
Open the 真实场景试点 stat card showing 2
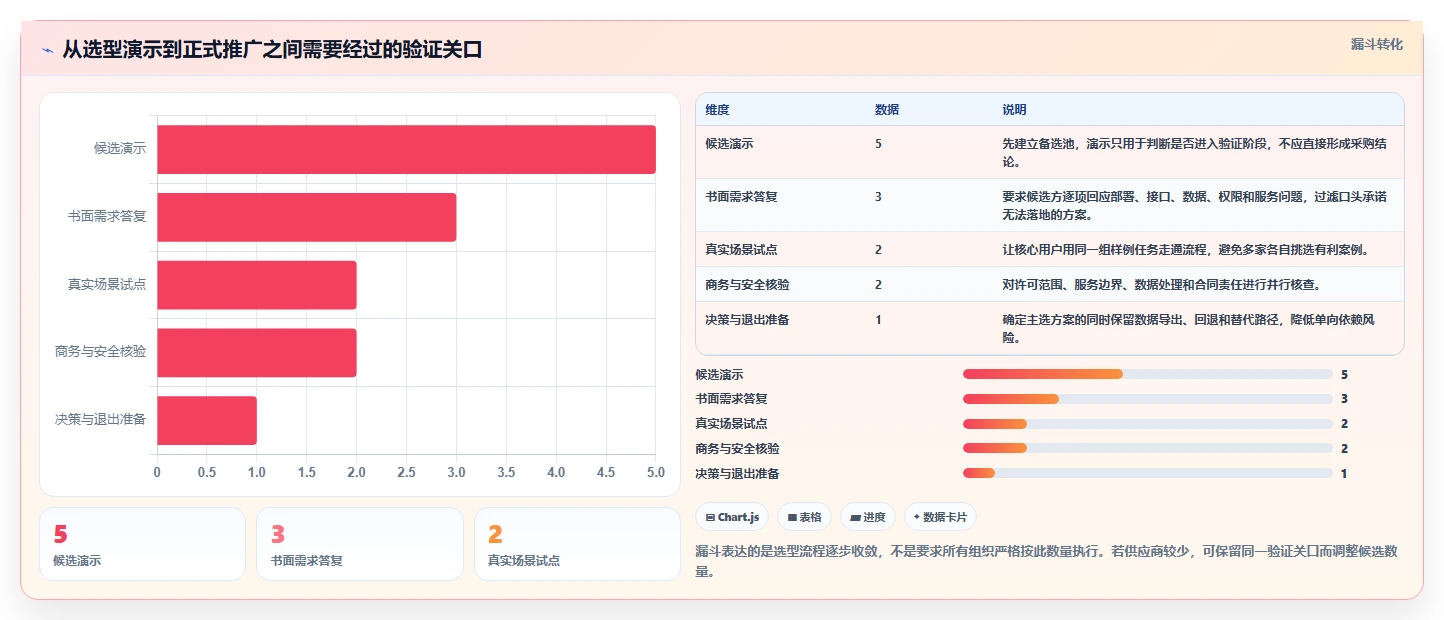click(x=577, y=544)
